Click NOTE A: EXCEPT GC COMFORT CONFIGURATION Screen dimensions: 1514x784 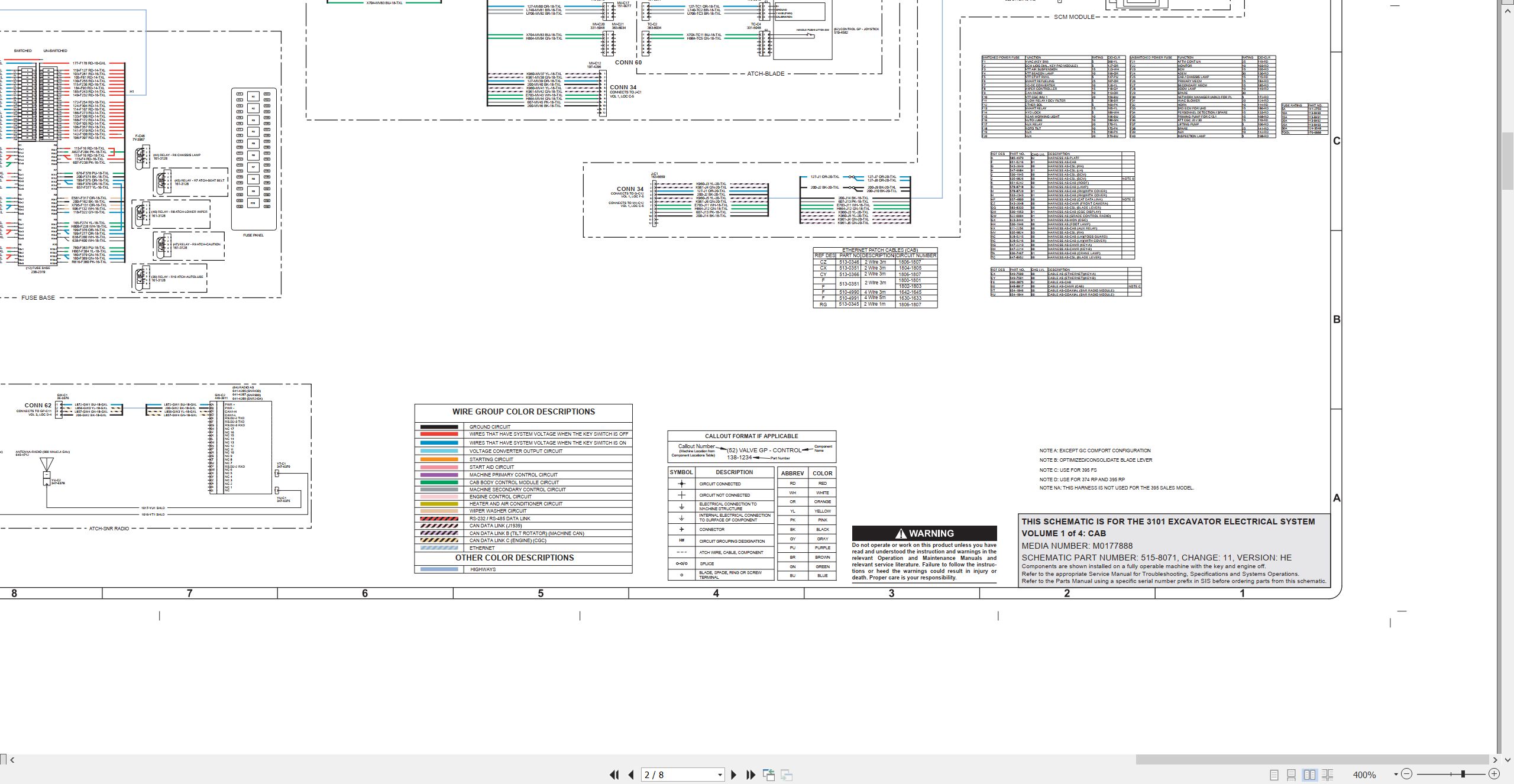1095,451
